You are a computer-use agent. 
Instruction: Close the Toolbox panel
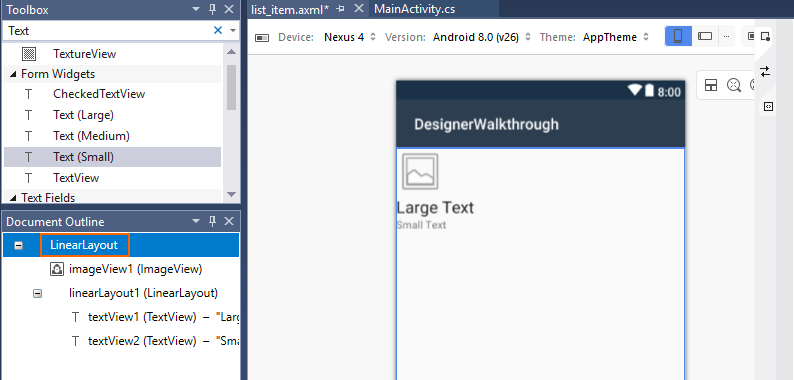point(229,9)
